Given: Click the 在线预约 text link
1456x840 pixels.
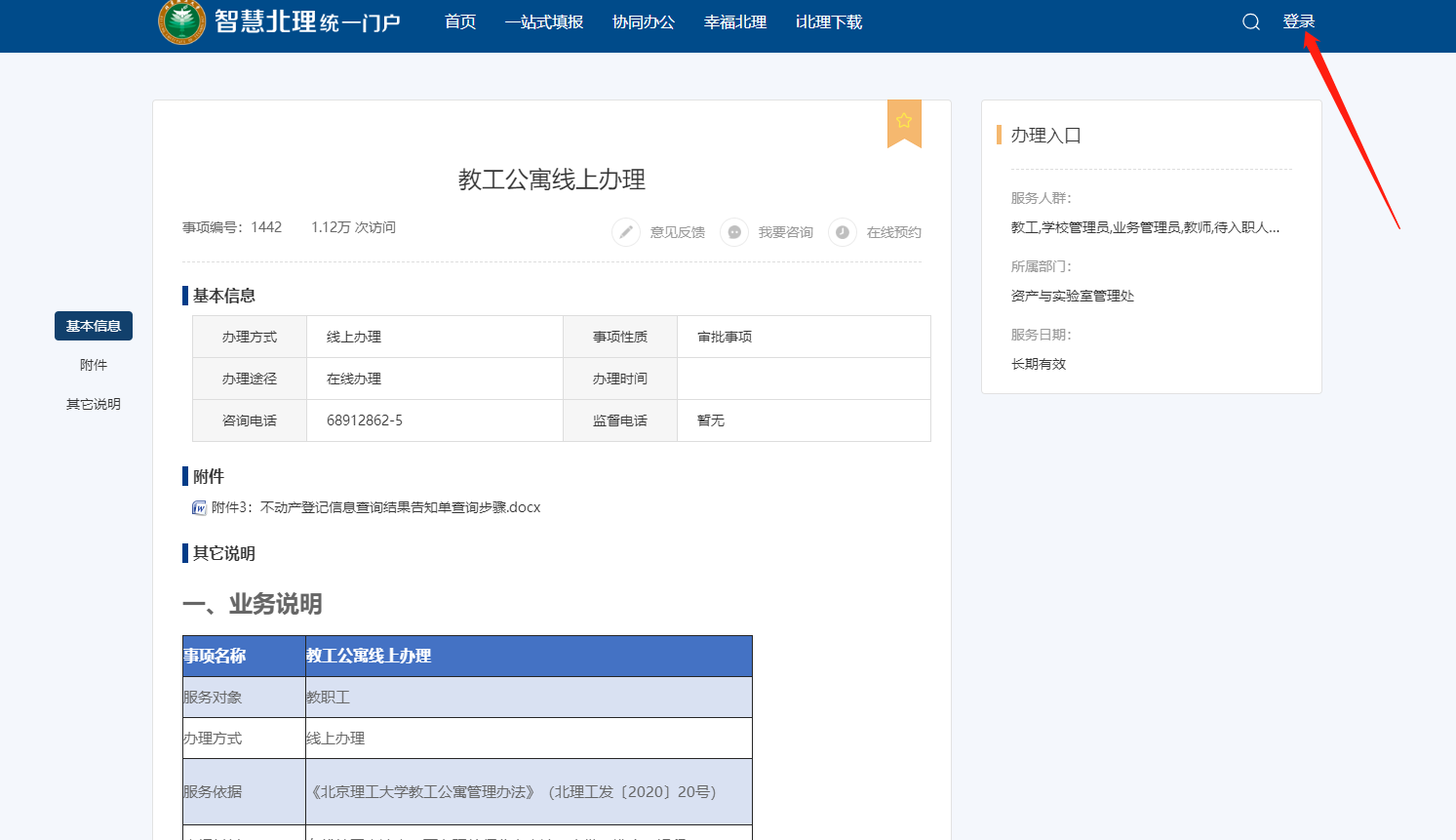Looking at the screenshot, I should pyautogui.click(x=894, y=232).
